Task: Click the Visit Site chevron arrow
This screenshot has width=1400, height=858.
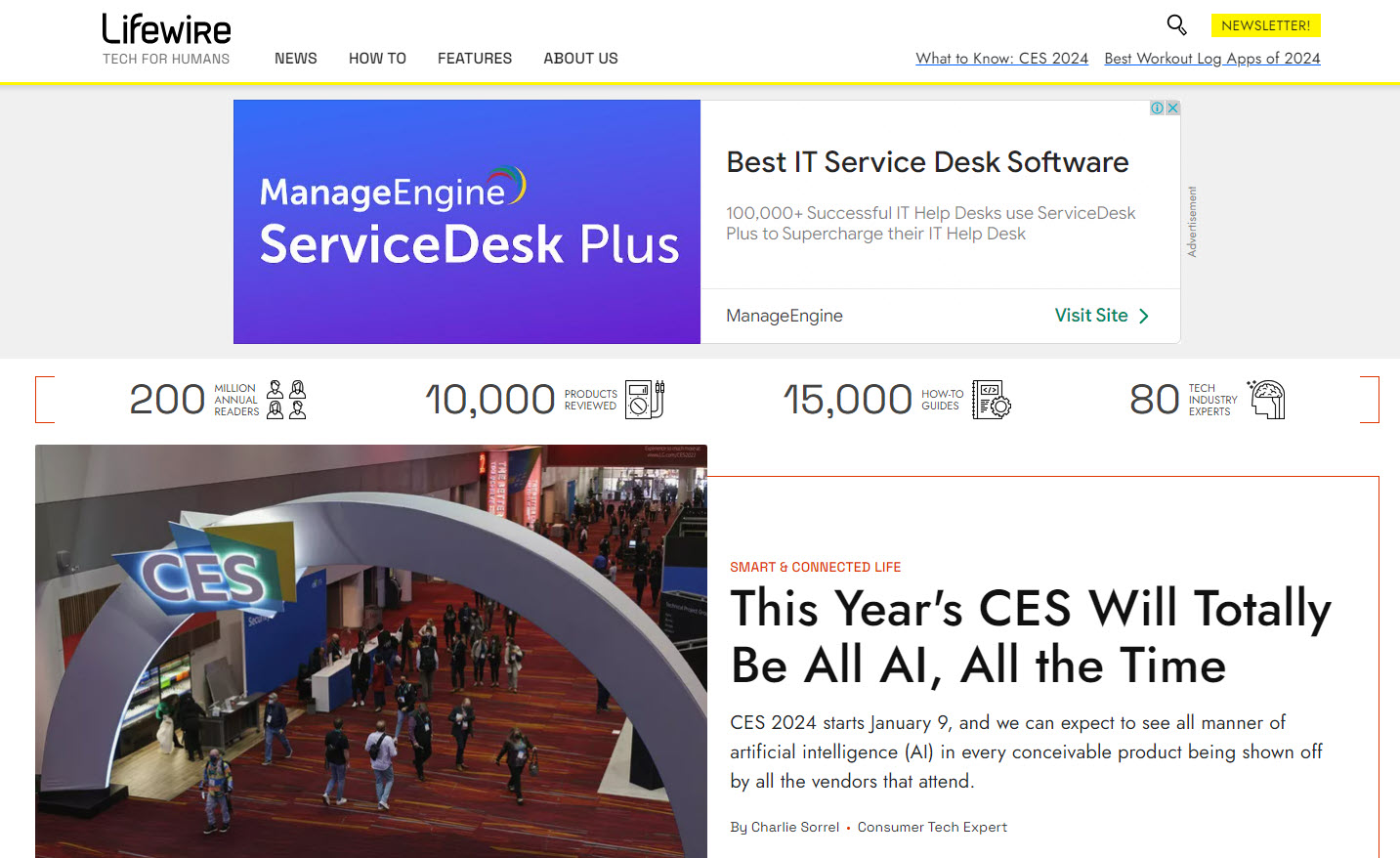Action: [x=1144, y=316]
